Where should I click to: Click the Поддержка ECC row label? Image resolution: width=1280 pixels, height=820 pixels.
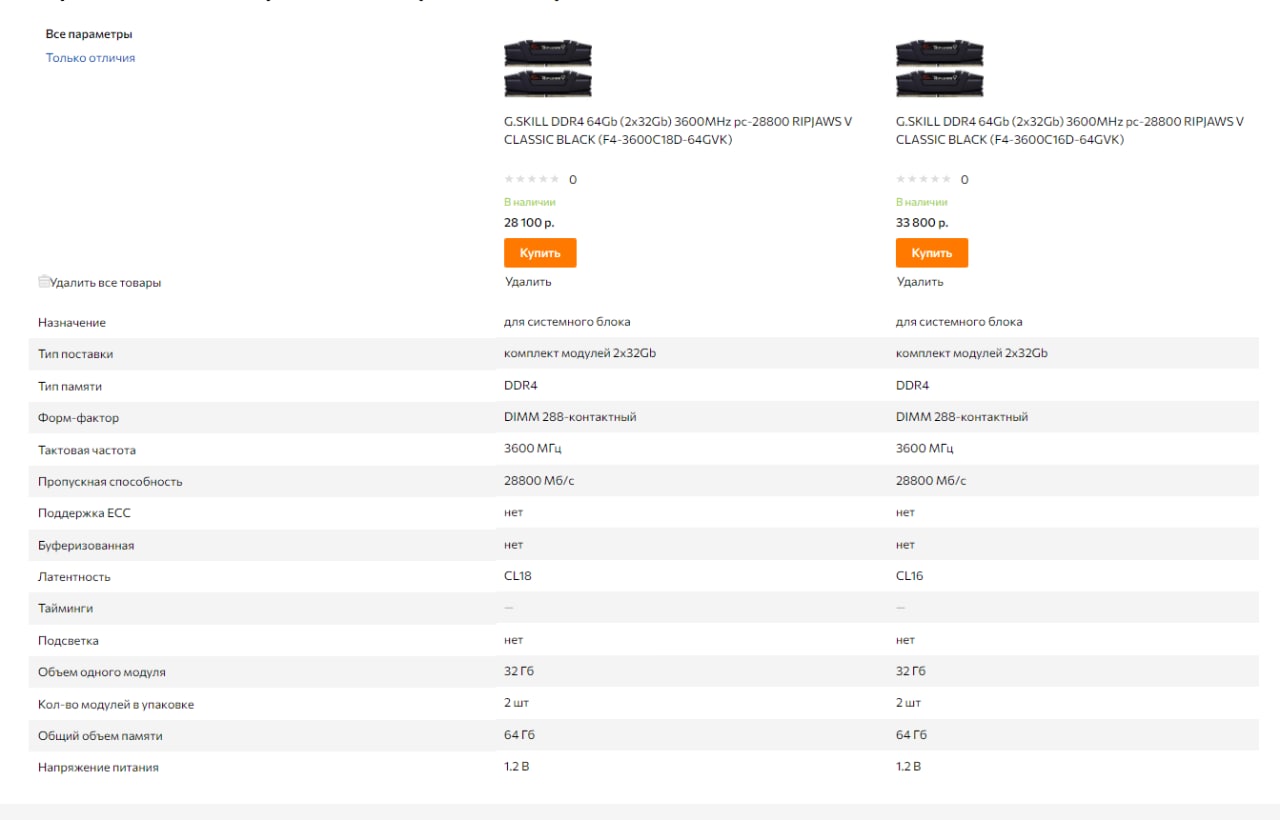click(84, 513)
